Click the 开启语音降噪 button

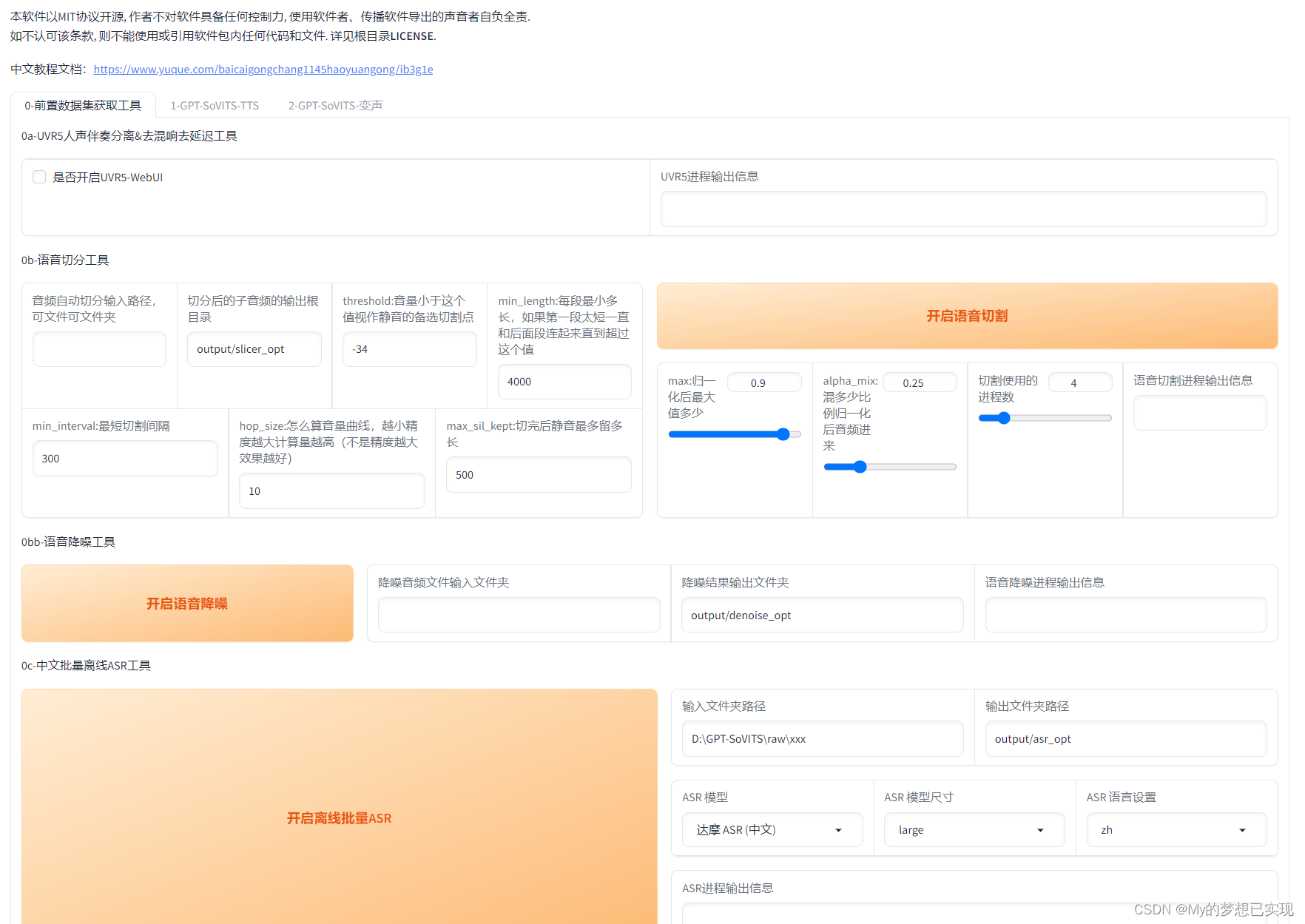click(x=187, y=603)
